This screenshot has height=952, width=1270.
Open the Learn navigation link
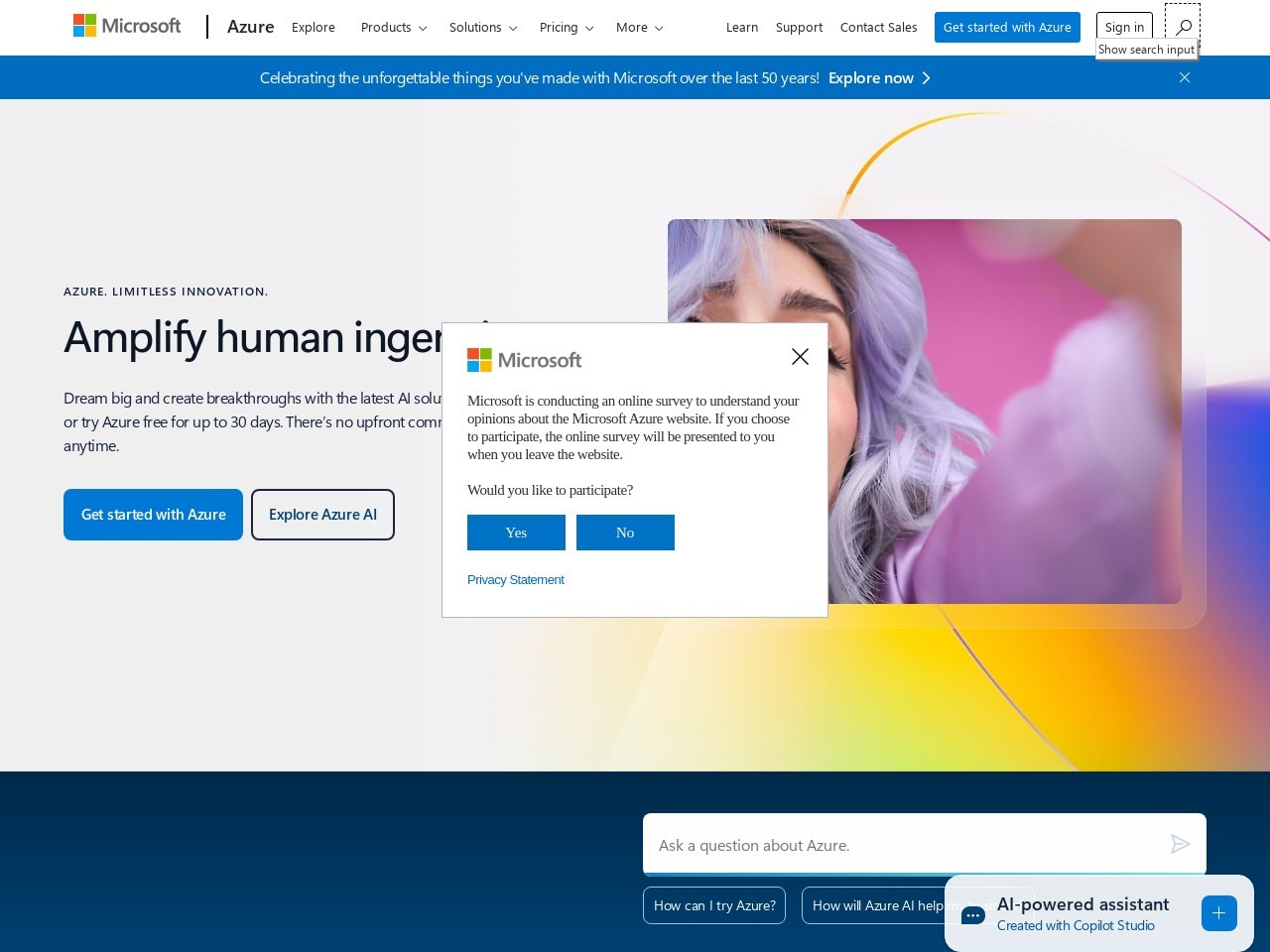point(741,28)
